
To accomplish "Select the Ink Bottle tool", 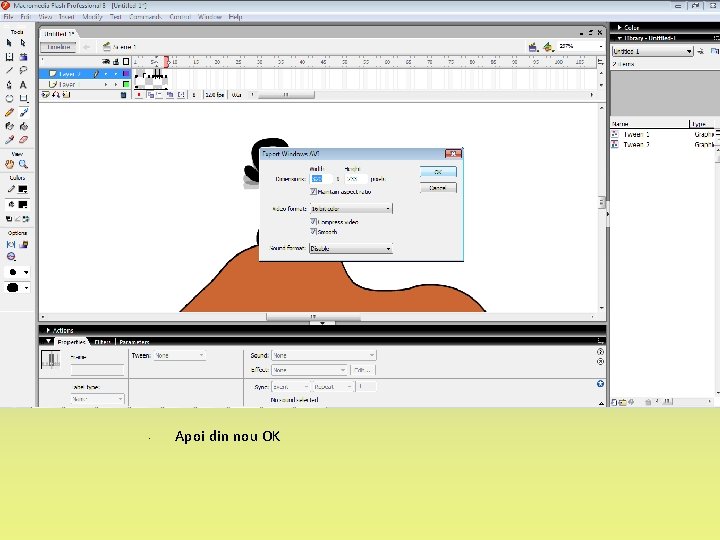I will point(9,126).
